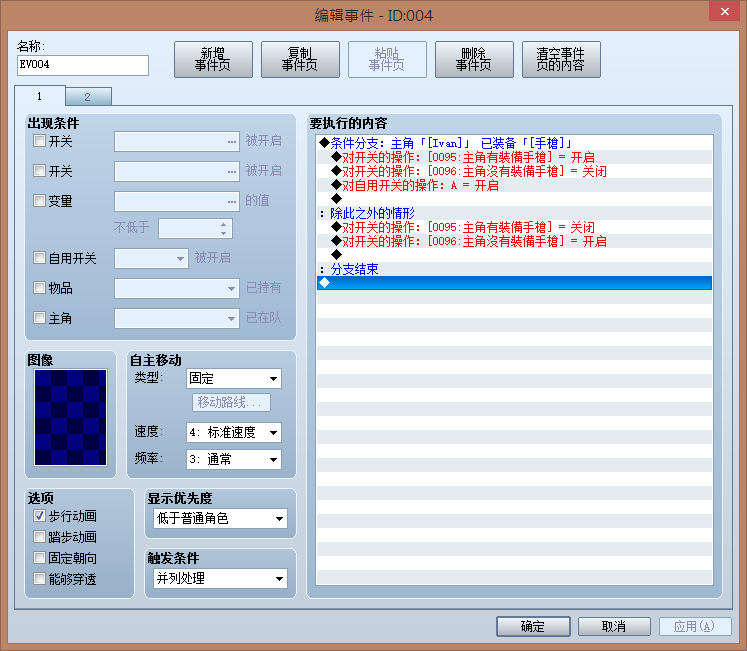This screenshot has width=747, height=651.
Task: Select line 0095 主角有裝備手槍 = 关闭
Action: click(515, 227)
